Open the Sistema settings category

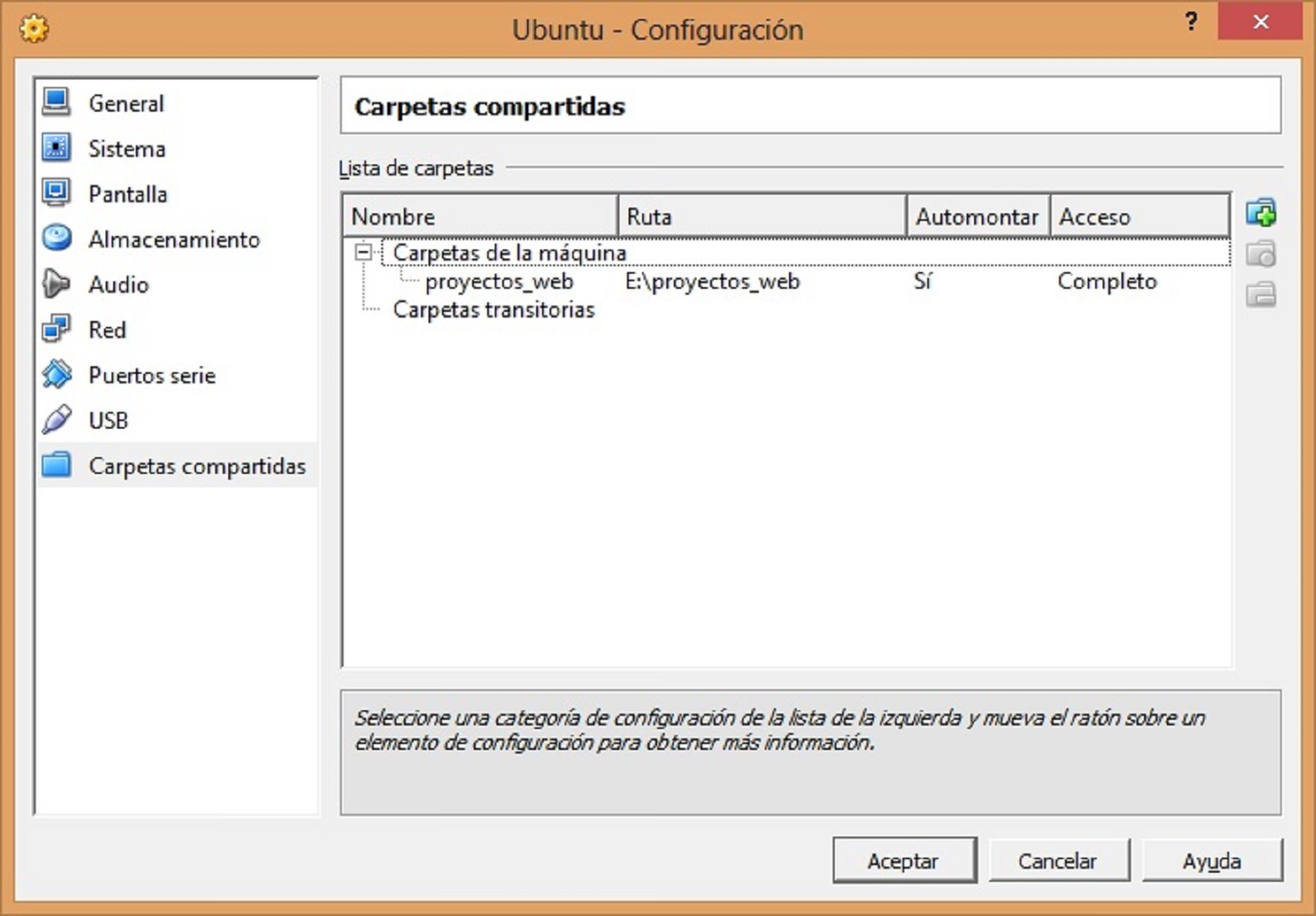click(x=127, y=149)
